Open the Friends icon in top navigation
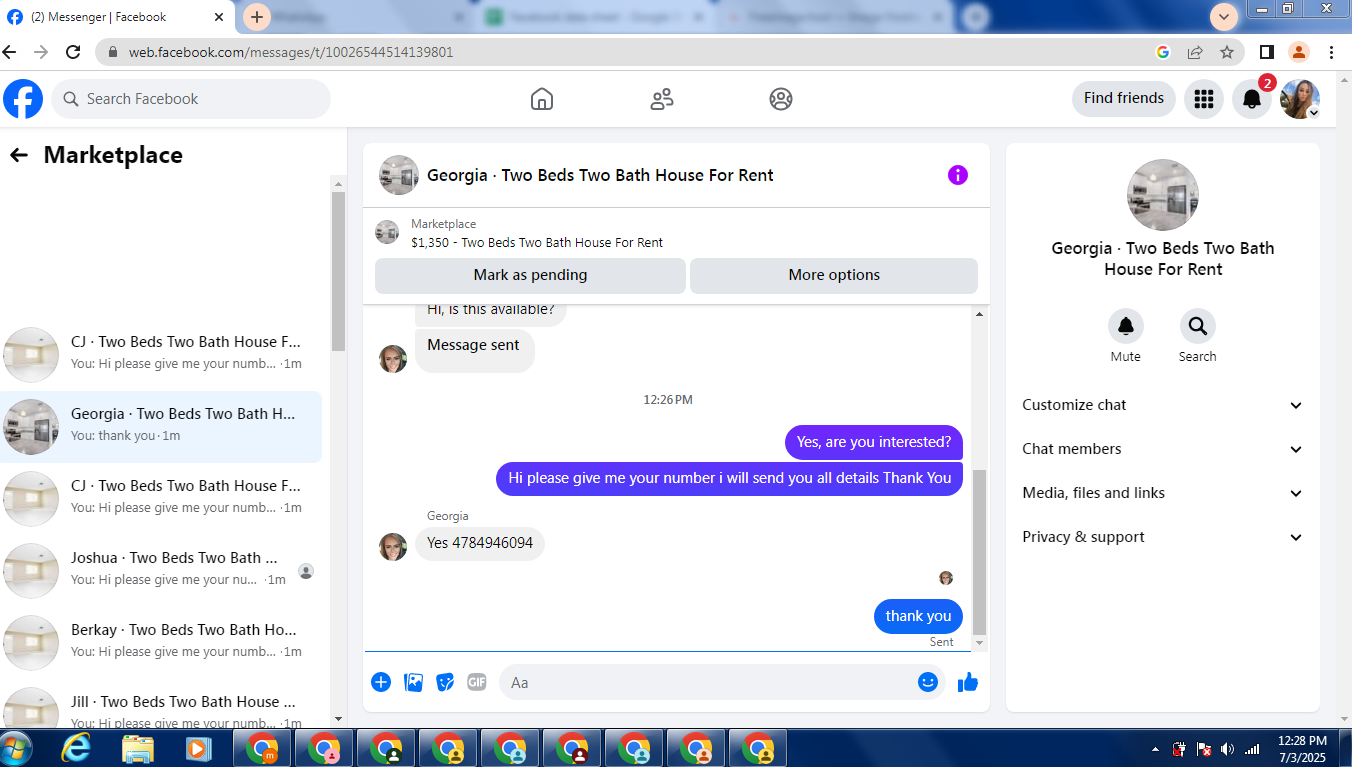 (x=662, y=99)
